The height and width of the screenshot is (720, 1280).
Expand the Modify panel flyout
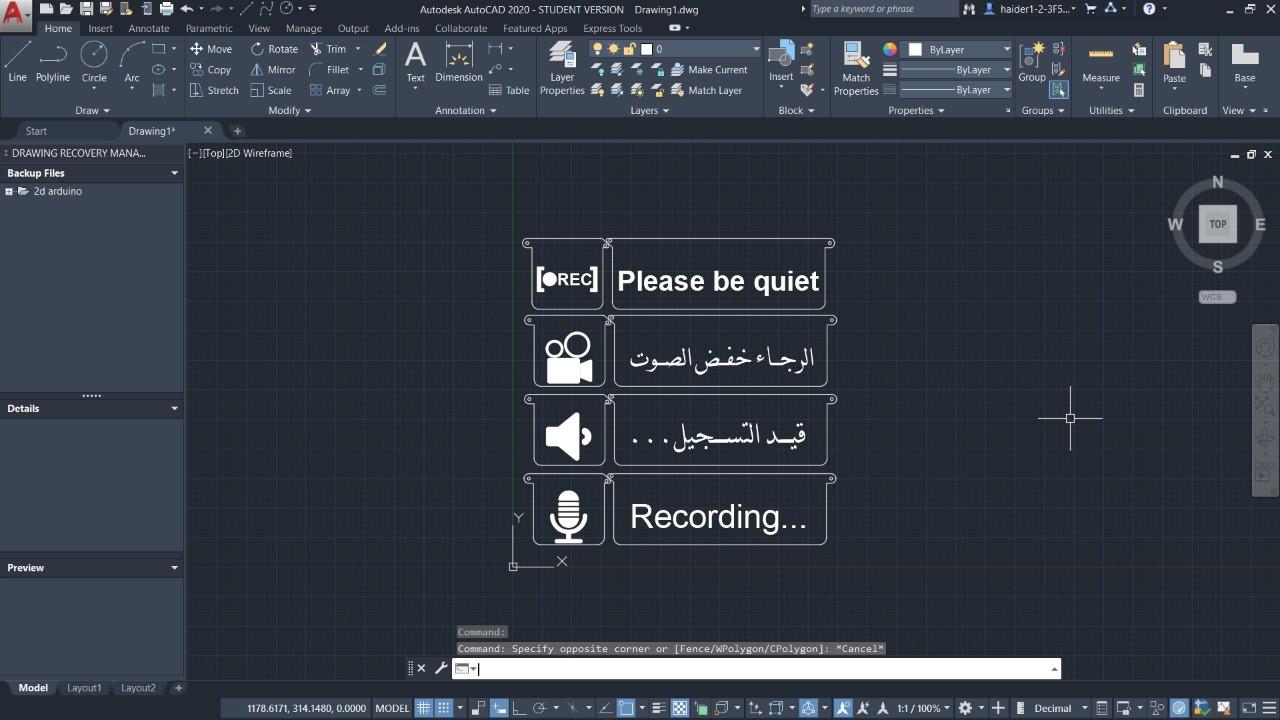(290, 111)
